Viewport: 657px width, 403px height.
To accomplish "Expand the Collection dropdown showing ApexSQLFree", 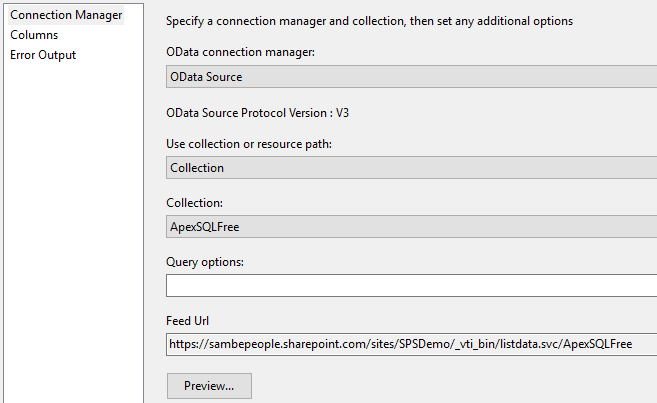I will (410, 226).
